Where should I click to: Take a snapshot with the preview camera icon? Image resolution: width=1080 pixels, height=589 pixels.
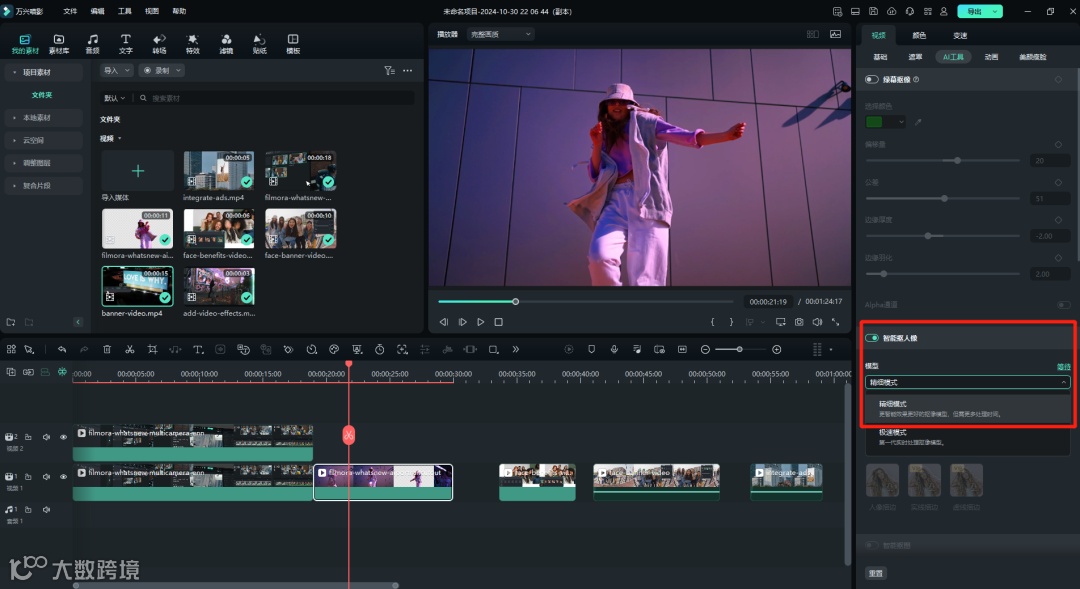click(798, 322)
